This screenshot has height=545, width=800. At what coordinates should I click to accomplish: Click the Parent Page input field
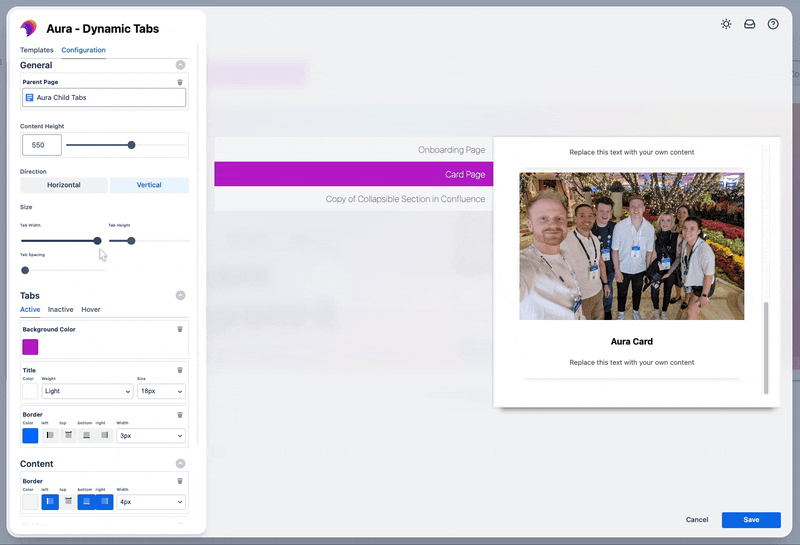(104, 97)
